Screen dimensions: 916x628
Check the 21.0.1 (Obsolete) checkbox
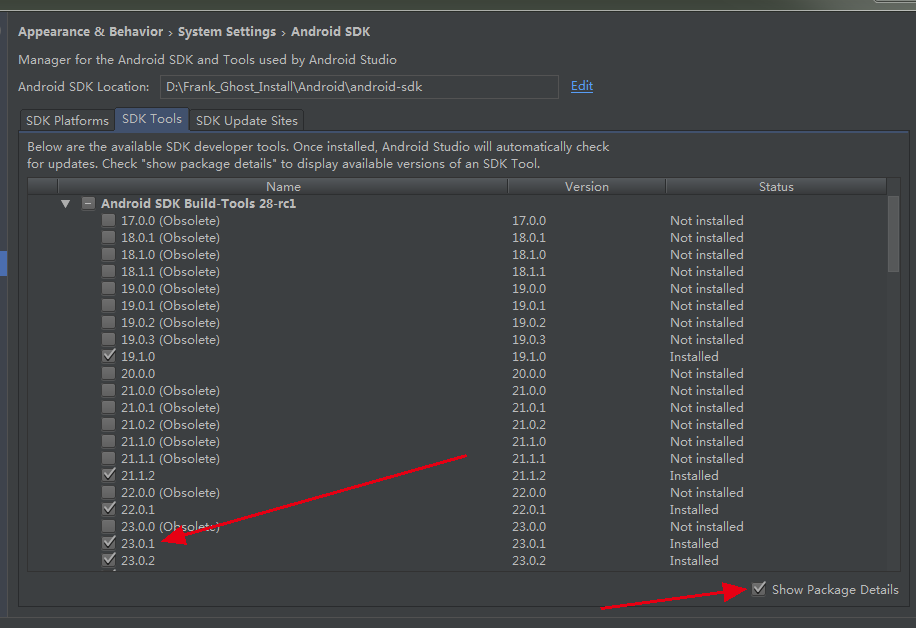(109, 407)
